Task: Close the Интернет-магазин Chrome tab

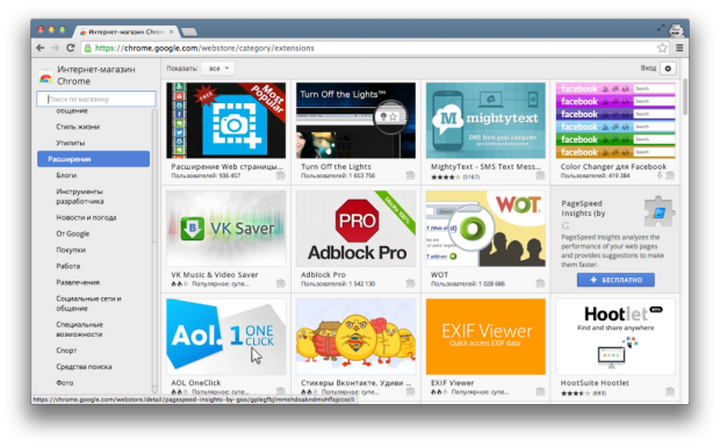Action: point(171,32)
